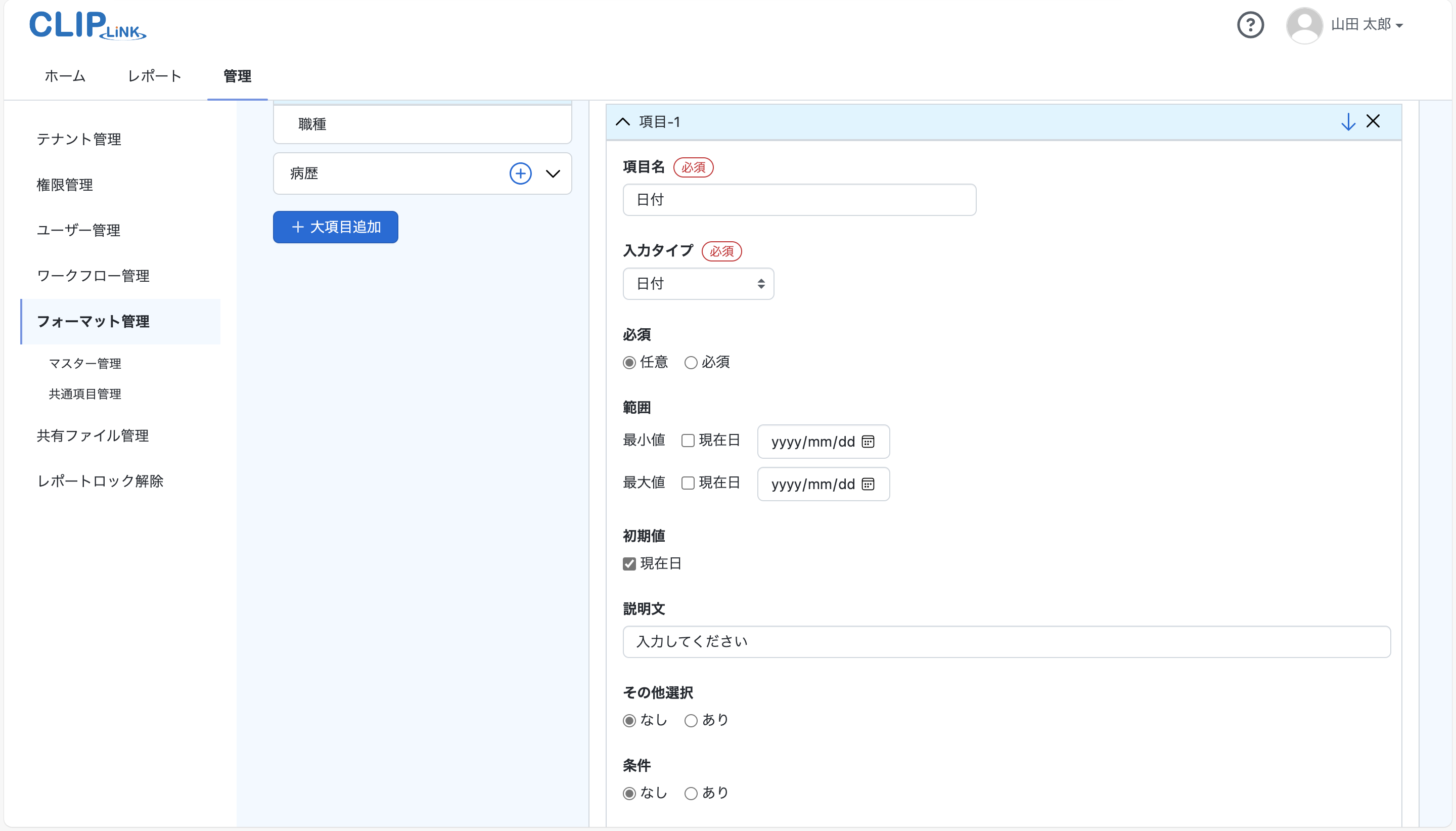The image size is (1456, 831).
Task: Click the 大項目追加 button
Action: click(x=335, y=227)
